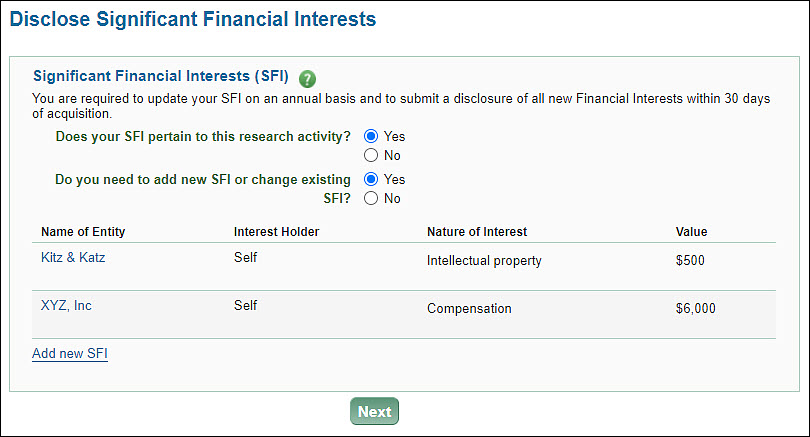Screen dimensions: 810x437
Task: Click the Value column header
Action: [691, 232]
